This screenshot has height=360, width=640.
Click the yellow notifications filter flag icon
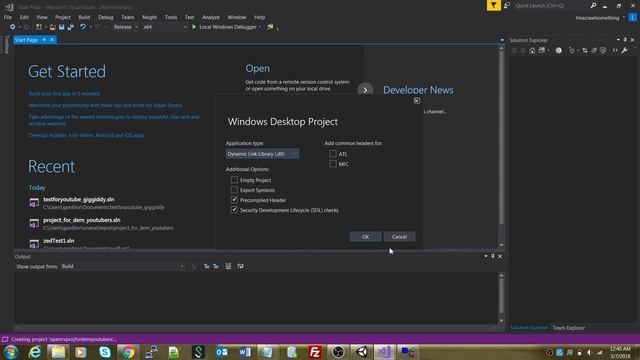493,5
